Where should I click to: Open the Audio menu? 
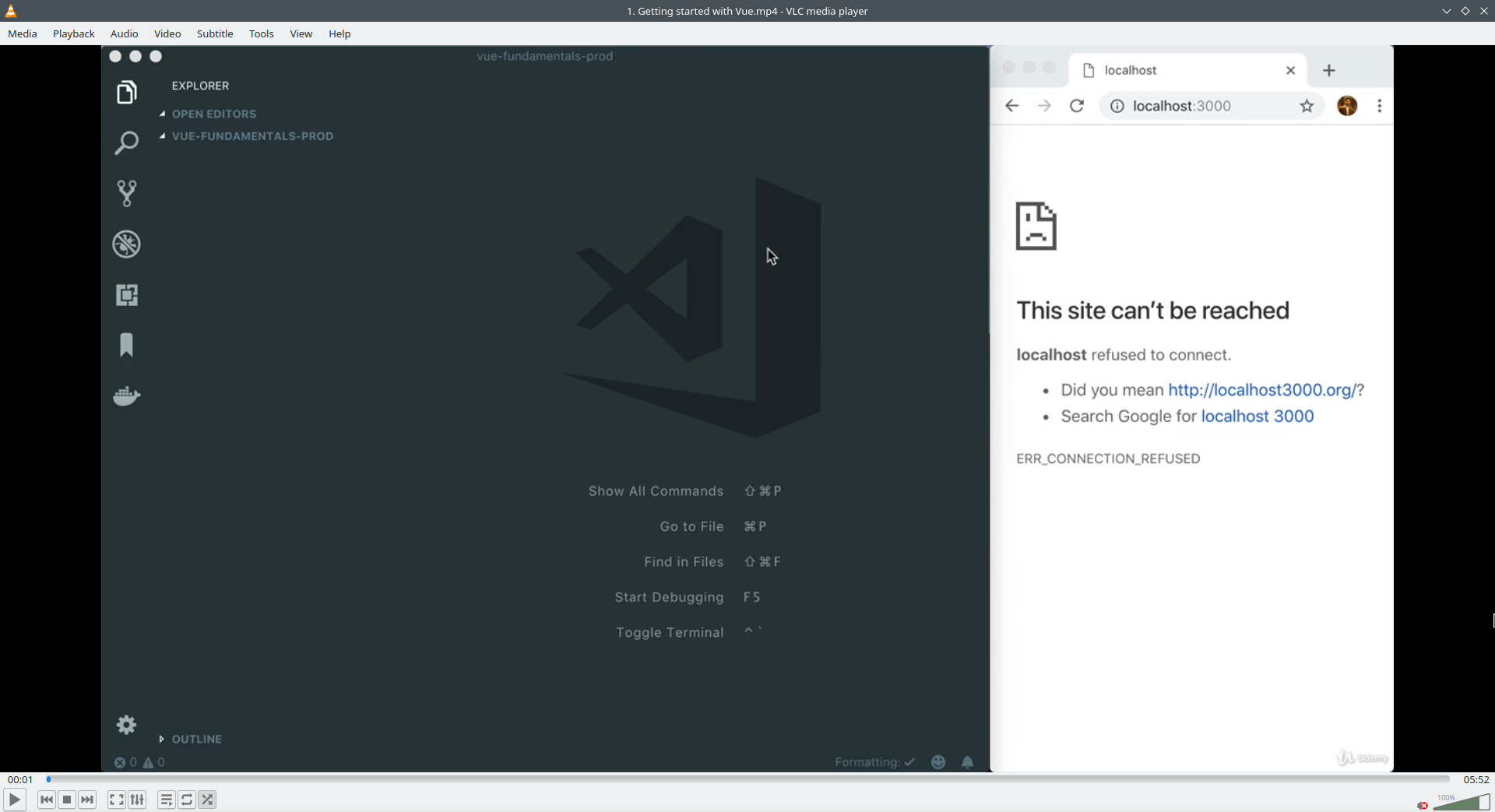pyautogui.click(x=125, y=33)
